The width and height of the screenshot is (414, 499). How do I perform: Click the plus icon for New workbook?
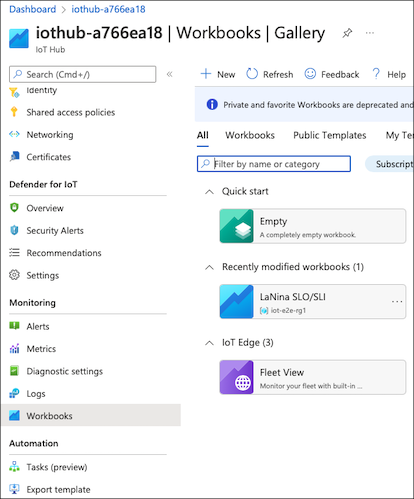[x=206, y=74]
